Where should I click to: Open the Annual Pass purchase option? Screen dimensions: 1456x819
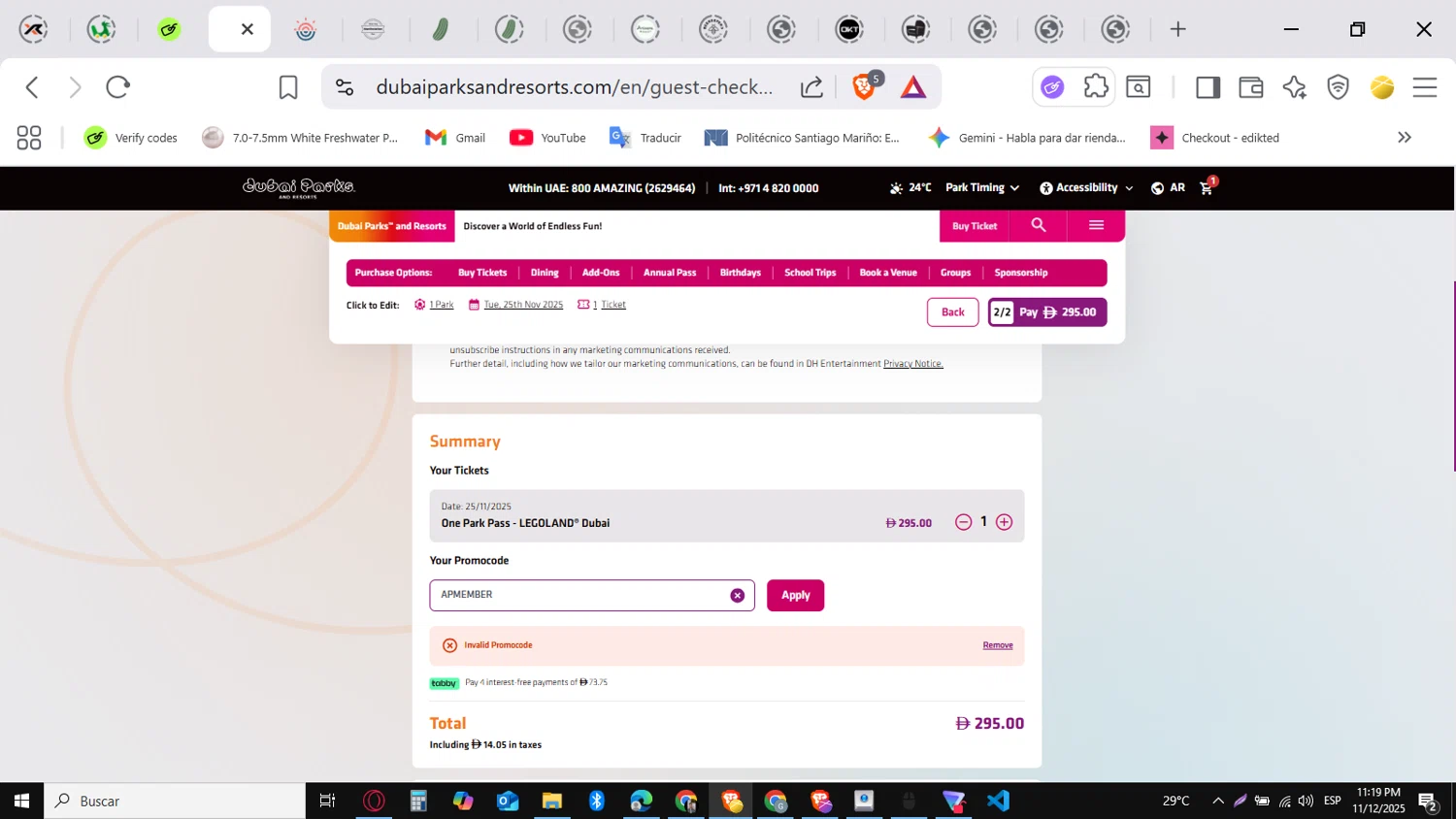670,273
